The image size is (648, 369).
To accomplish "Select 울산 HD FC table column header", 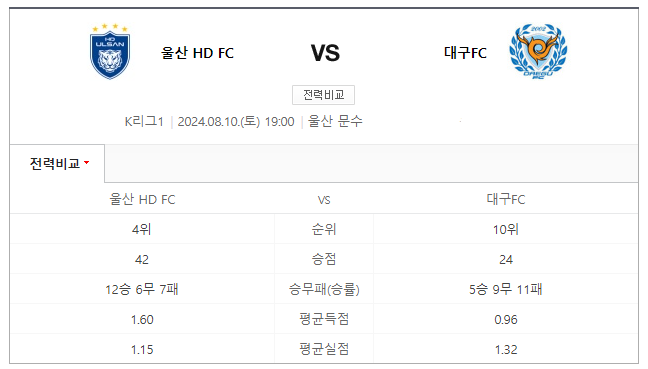I will [x=142, y=200].
